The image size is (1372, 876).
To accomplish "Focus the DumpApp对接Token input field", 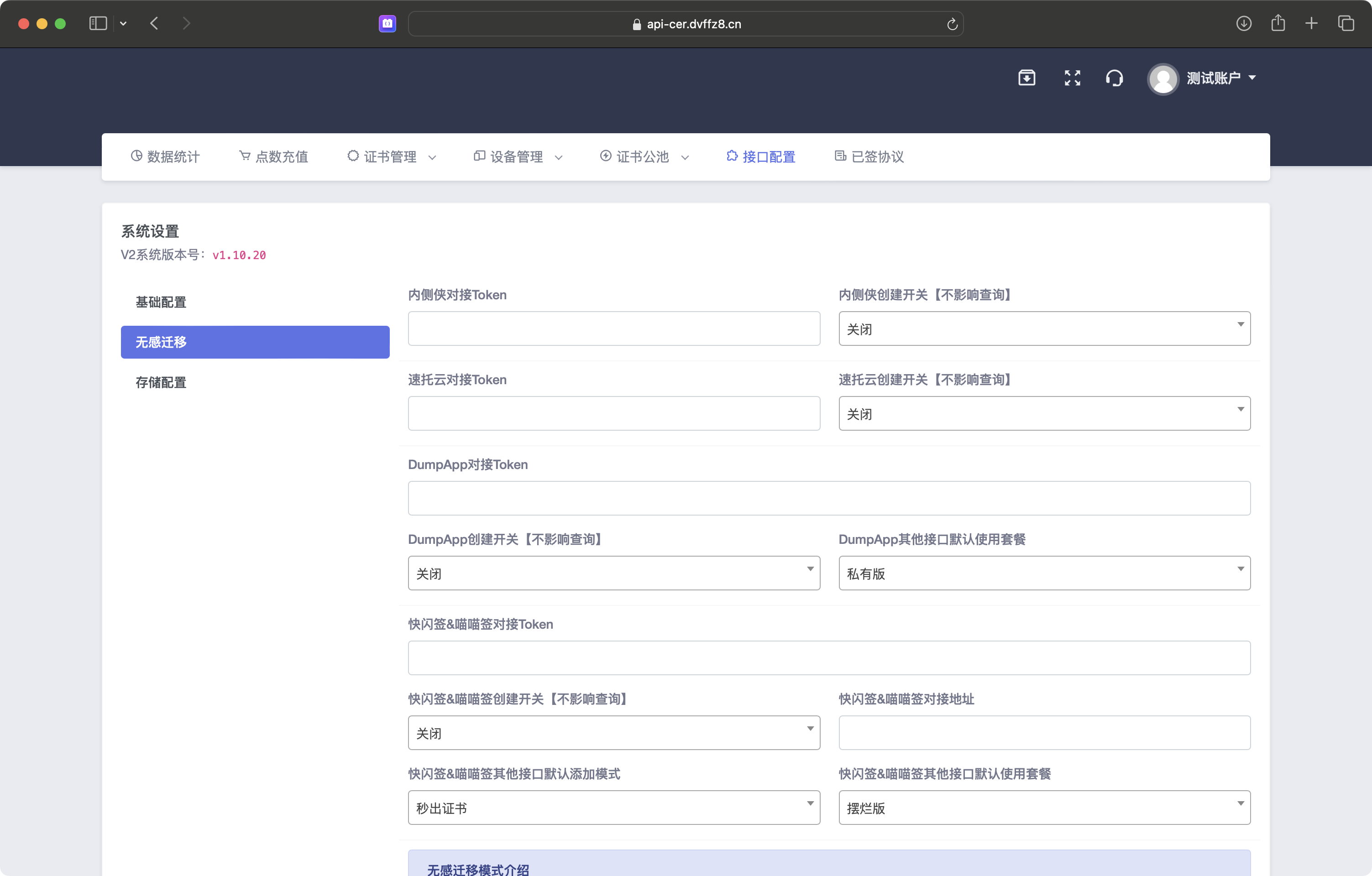I will coord(829,498).
